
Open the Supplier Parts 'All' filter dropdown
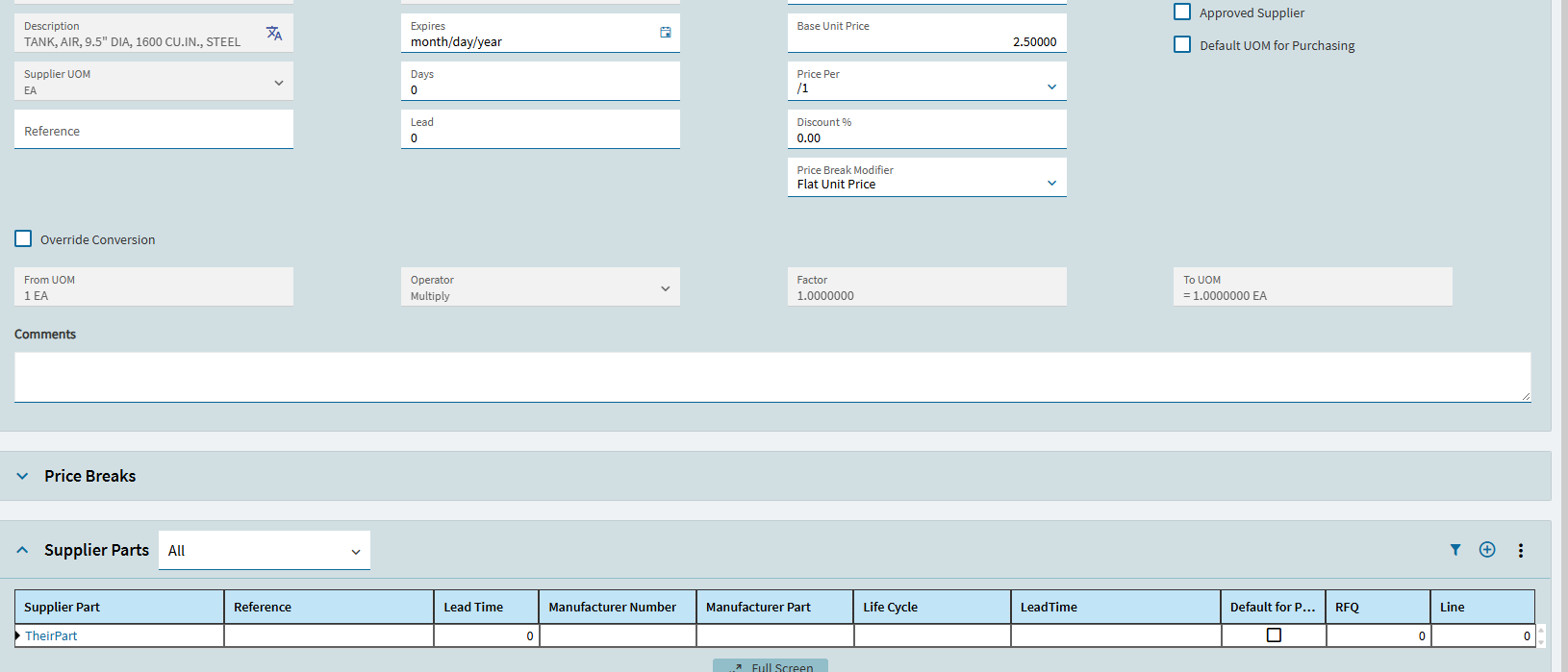pyautogui.click(x=265, y=551)
